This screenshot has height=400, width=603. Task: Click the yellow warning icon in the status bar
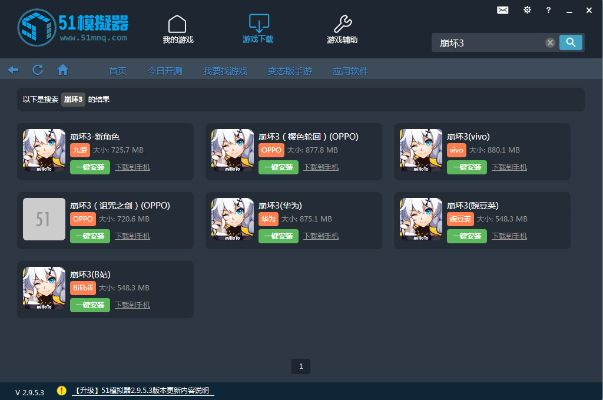click(x=61, y=391)
